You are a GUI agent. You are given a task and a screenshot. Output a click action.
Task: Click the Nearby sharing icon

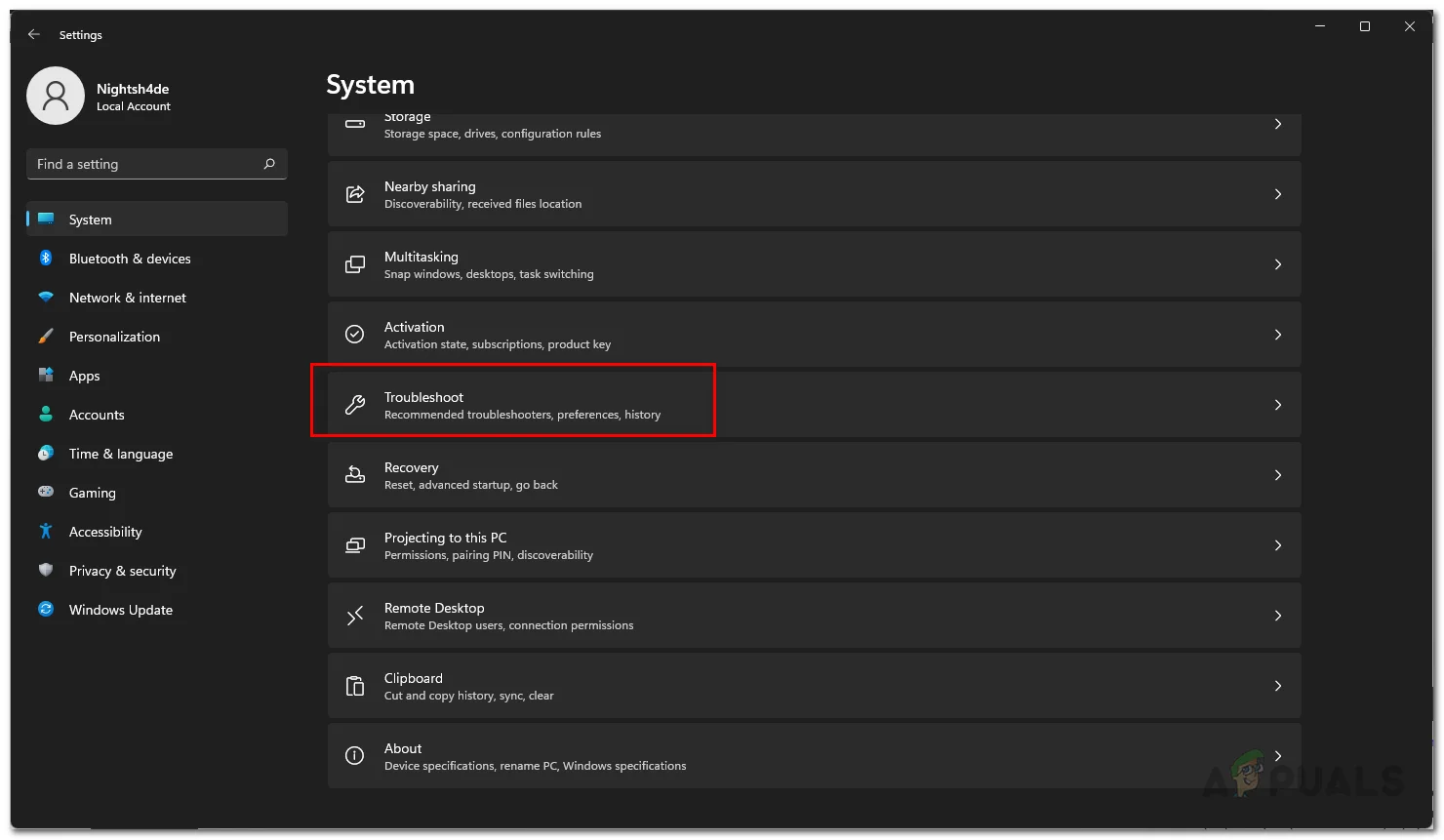(x=355, y=194)
